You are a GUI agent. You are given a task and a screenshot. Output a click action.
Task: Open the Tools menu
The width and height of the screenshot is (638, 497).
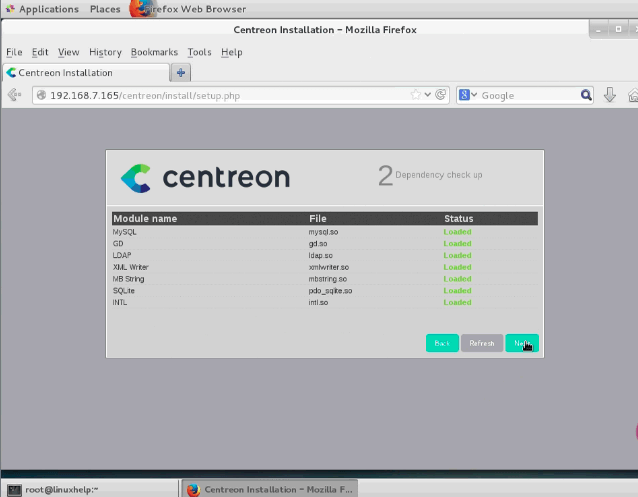(199, 52)
